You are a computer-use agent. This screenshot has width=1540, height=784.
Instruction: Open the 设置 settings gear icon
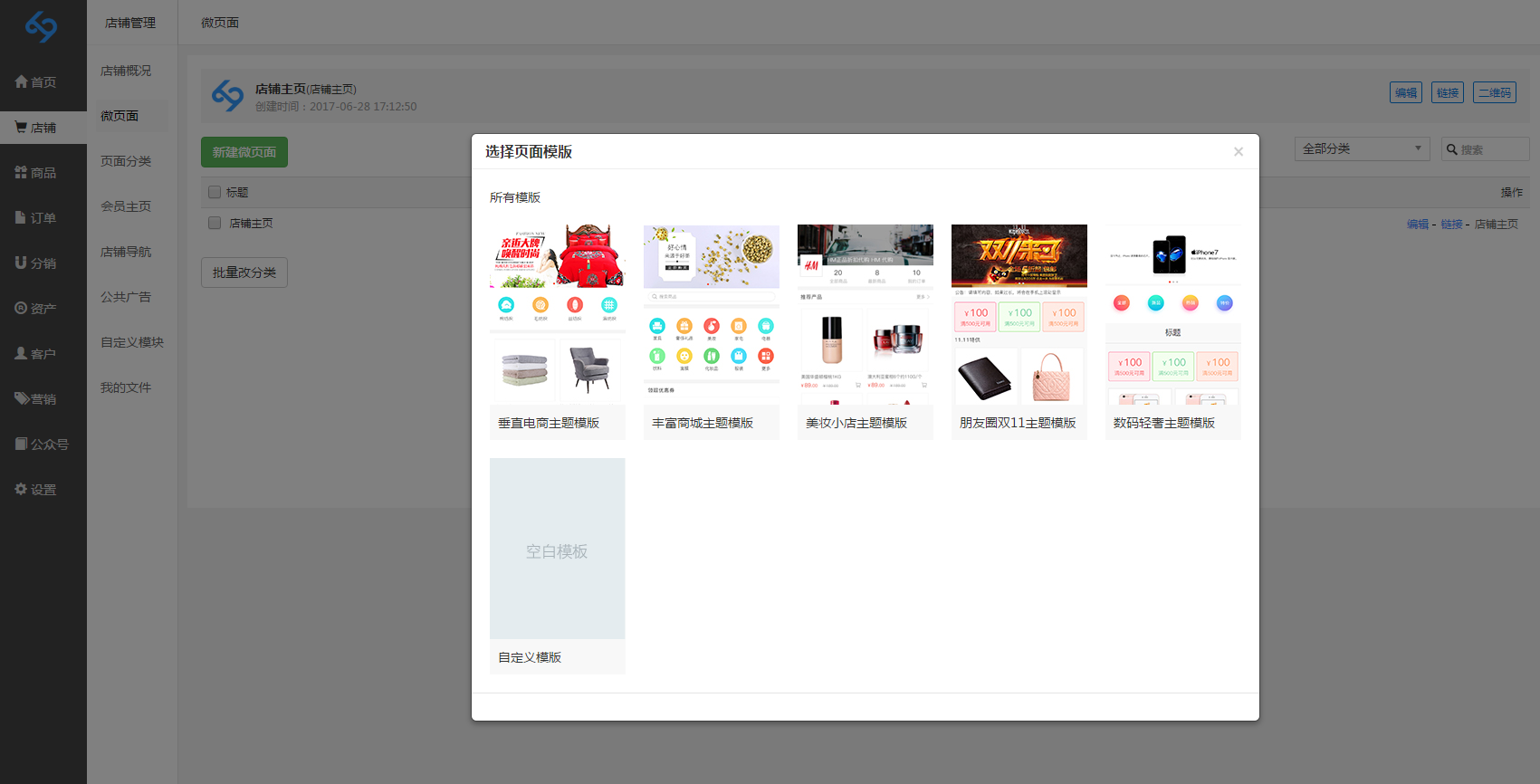point(21,489)
